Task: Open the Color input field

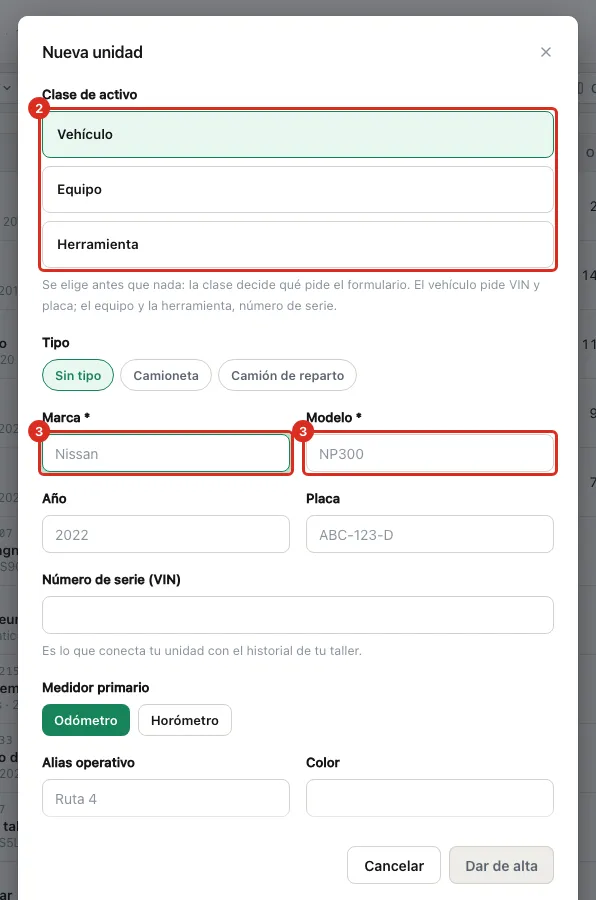Action: tap(429, 798)
